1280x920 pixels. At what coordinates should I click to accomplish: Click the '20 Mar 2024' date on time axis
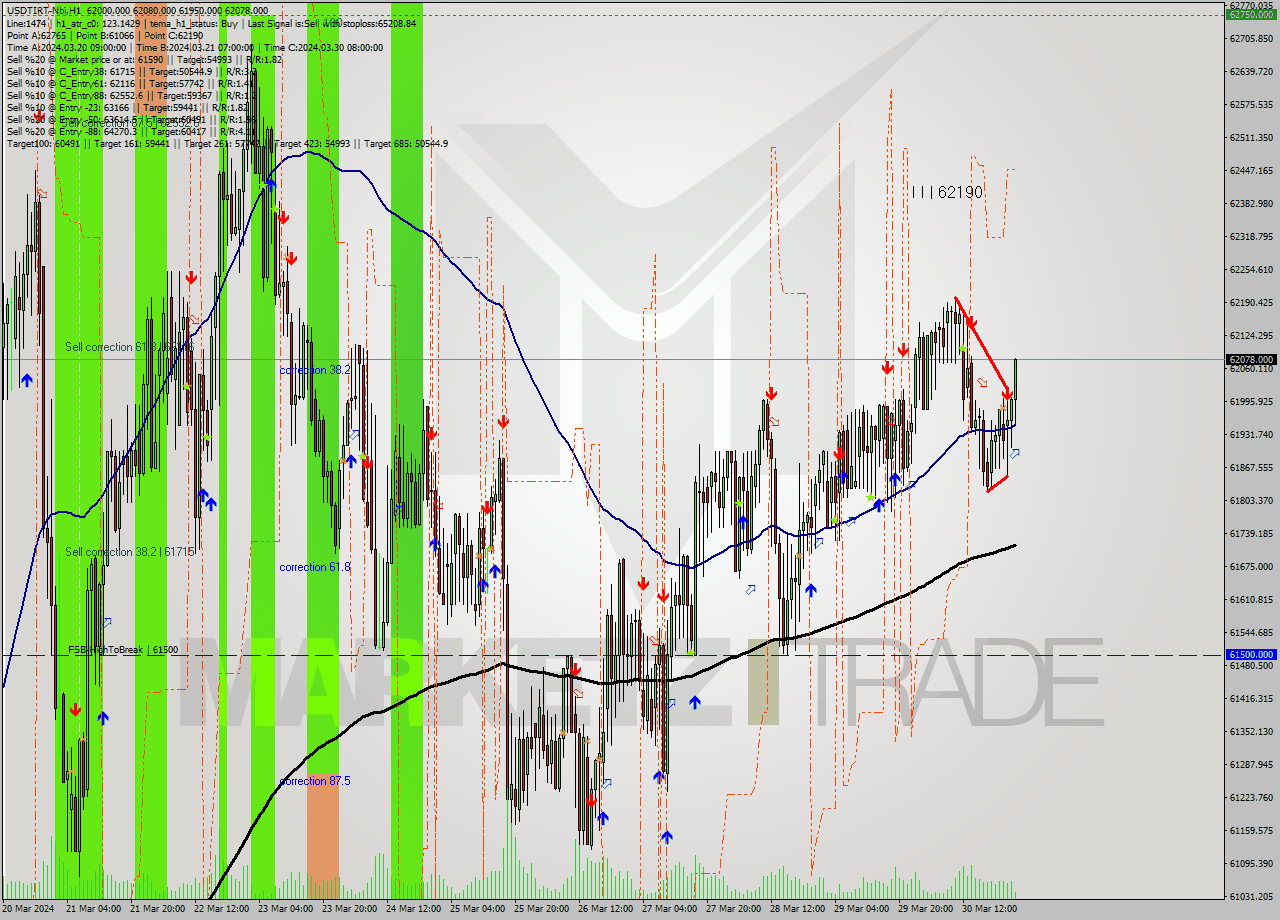click(29, 909)
